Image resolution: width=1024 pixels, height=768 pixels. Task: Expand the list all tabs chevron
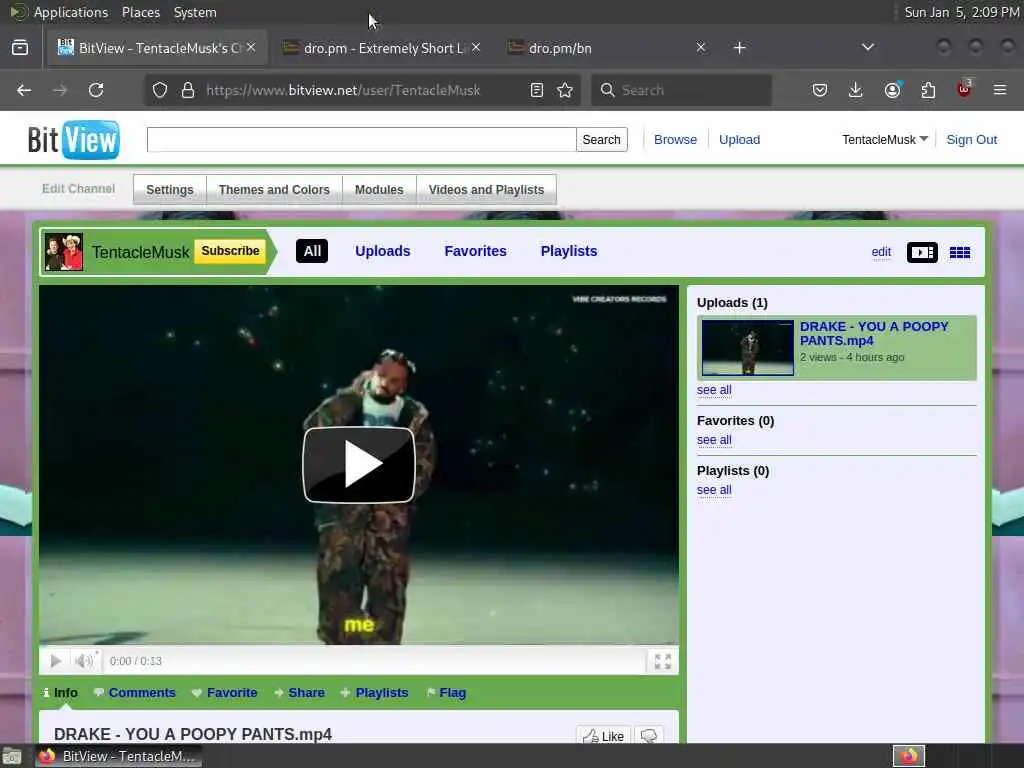(x=867, y=47)
